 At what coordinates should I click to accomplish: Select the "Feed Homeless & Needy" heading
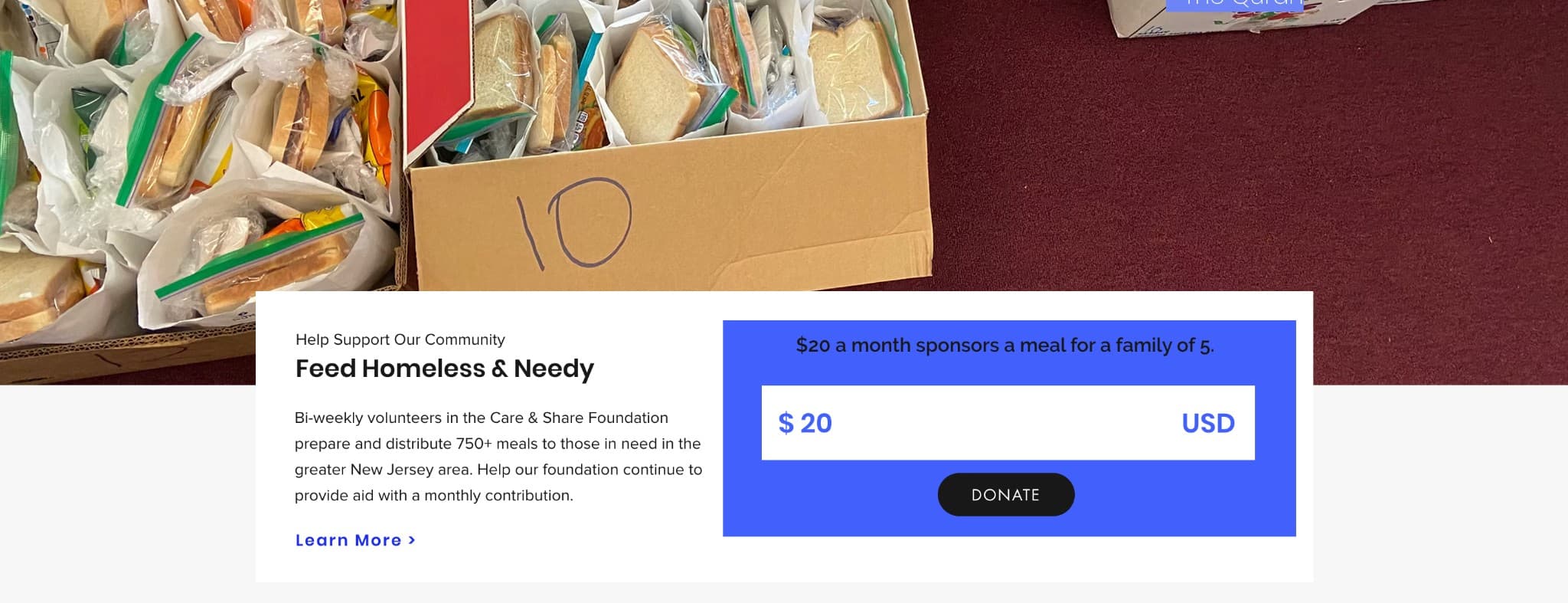(444, 369)
